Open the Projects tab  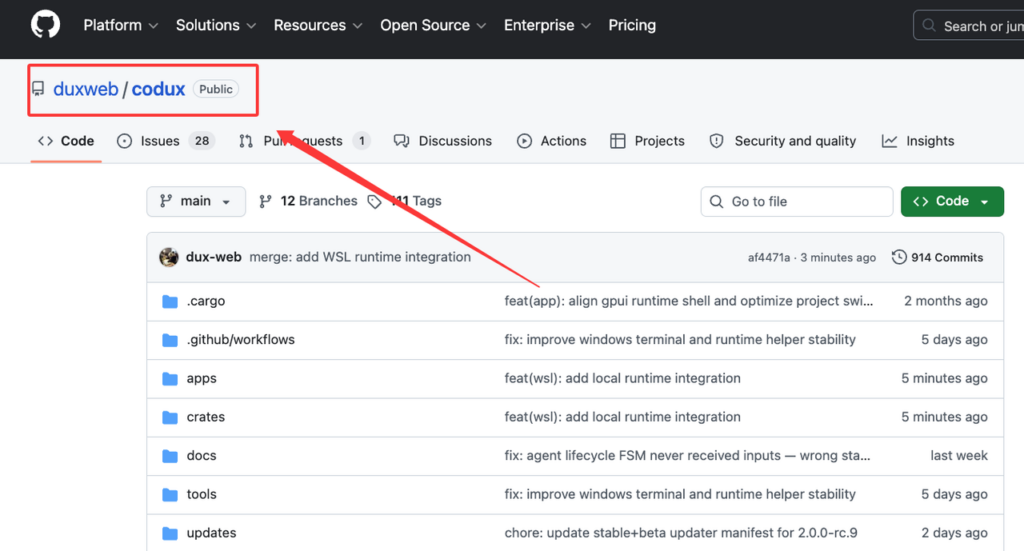[x=647, y=141]
